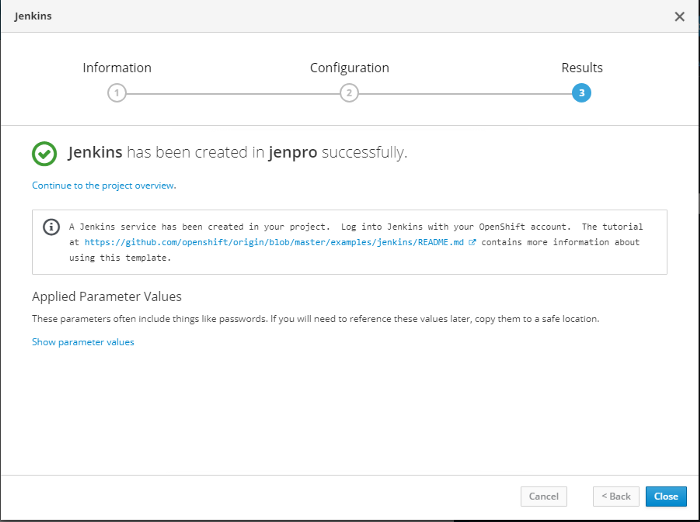The height and width of the screenshot is (522, 700).
Task: Open the GitHub Jenkins README.md link
Action: click(x=274, y=242)
